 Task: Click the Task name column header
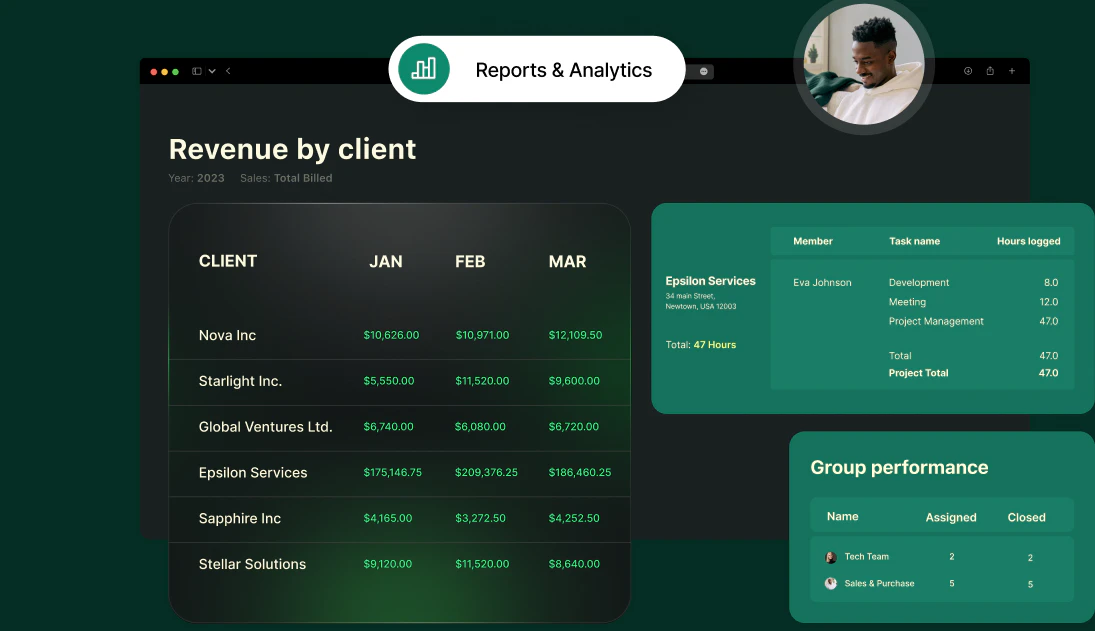click(914, 241)
